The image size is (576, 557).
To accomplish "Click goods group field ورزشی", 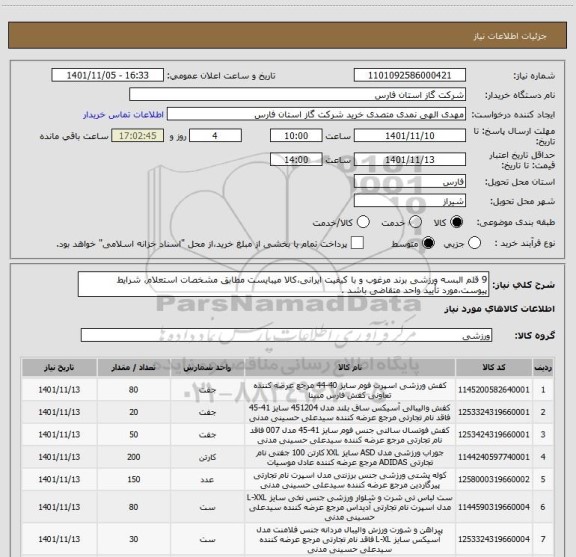I will click(x=286, y=335).
